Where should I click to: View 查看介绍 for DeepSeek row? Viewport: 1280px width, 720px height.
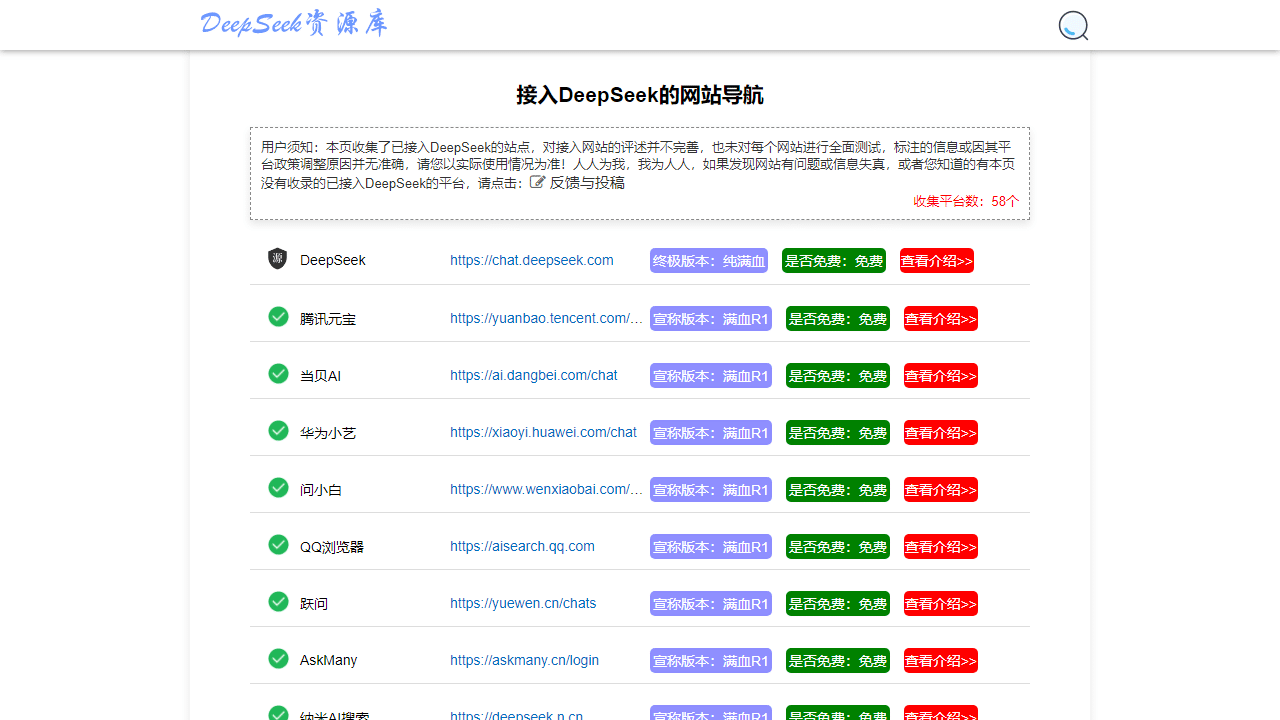click(937, 261)
